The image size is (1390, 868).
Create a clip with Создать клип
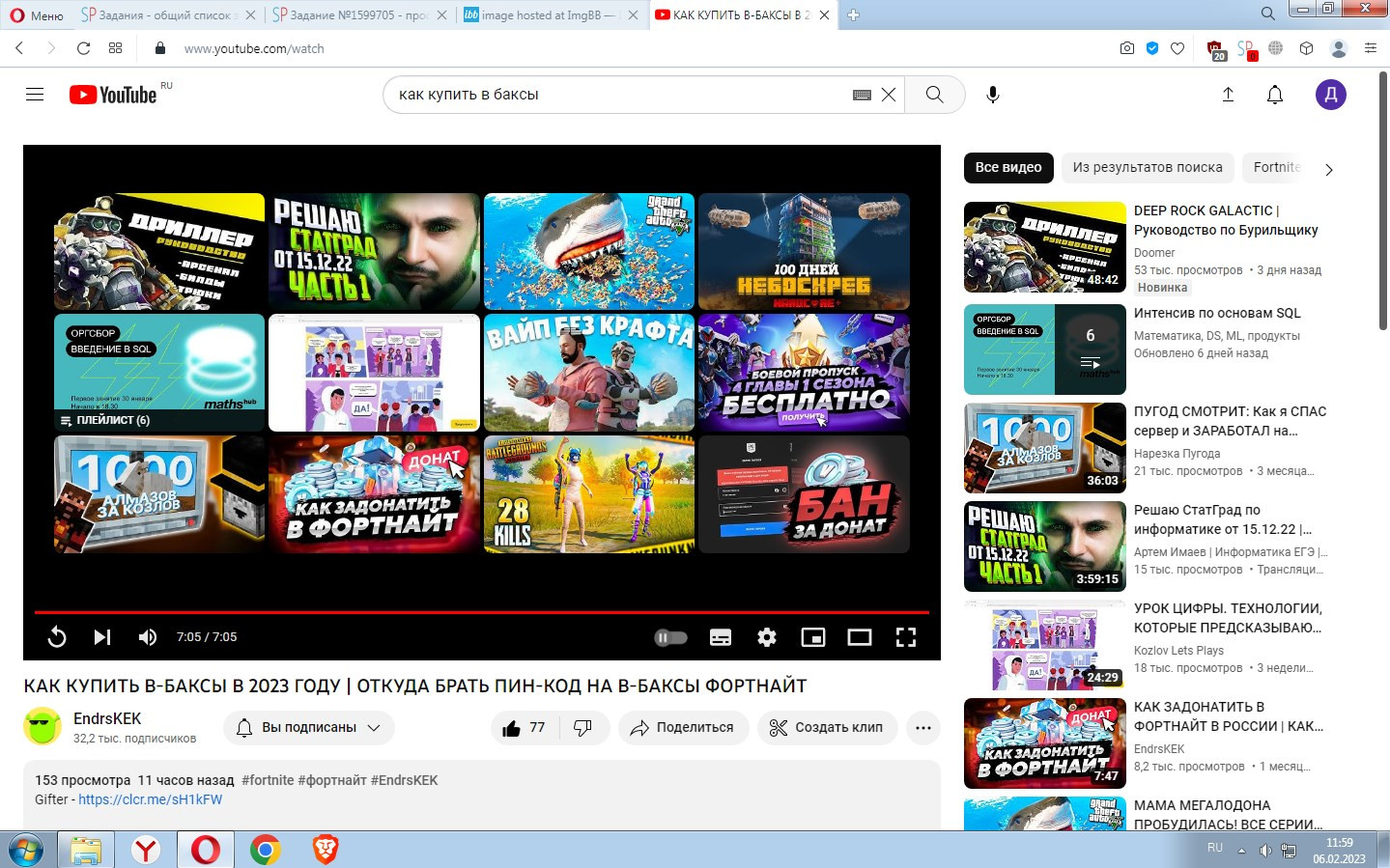pos(827,728)
